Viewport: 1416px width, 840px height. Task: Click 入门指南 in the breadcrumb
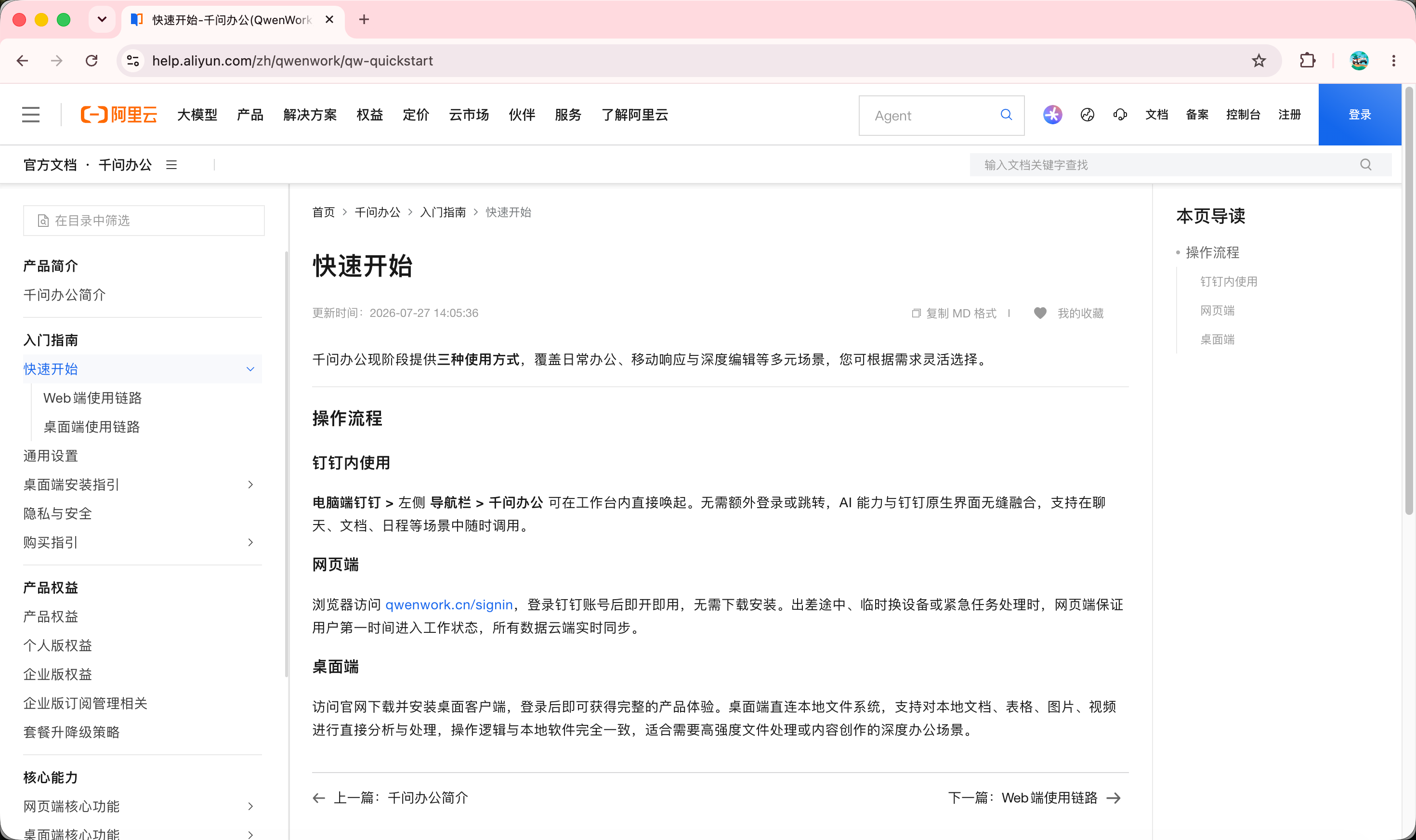pyautogui.click(x=443, y=212)
